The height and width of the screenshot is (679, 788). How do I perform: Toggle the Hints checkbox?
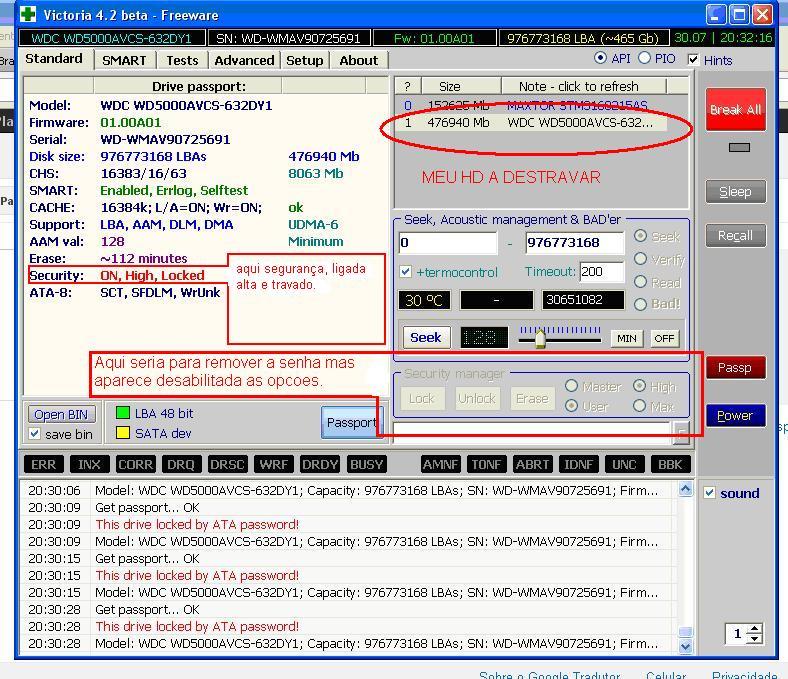click(x=693, y=59)
